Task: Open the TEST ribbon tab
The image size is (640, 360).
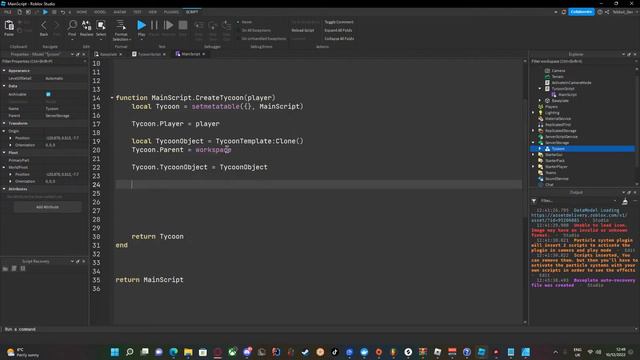Action: [x=138, y=12]
